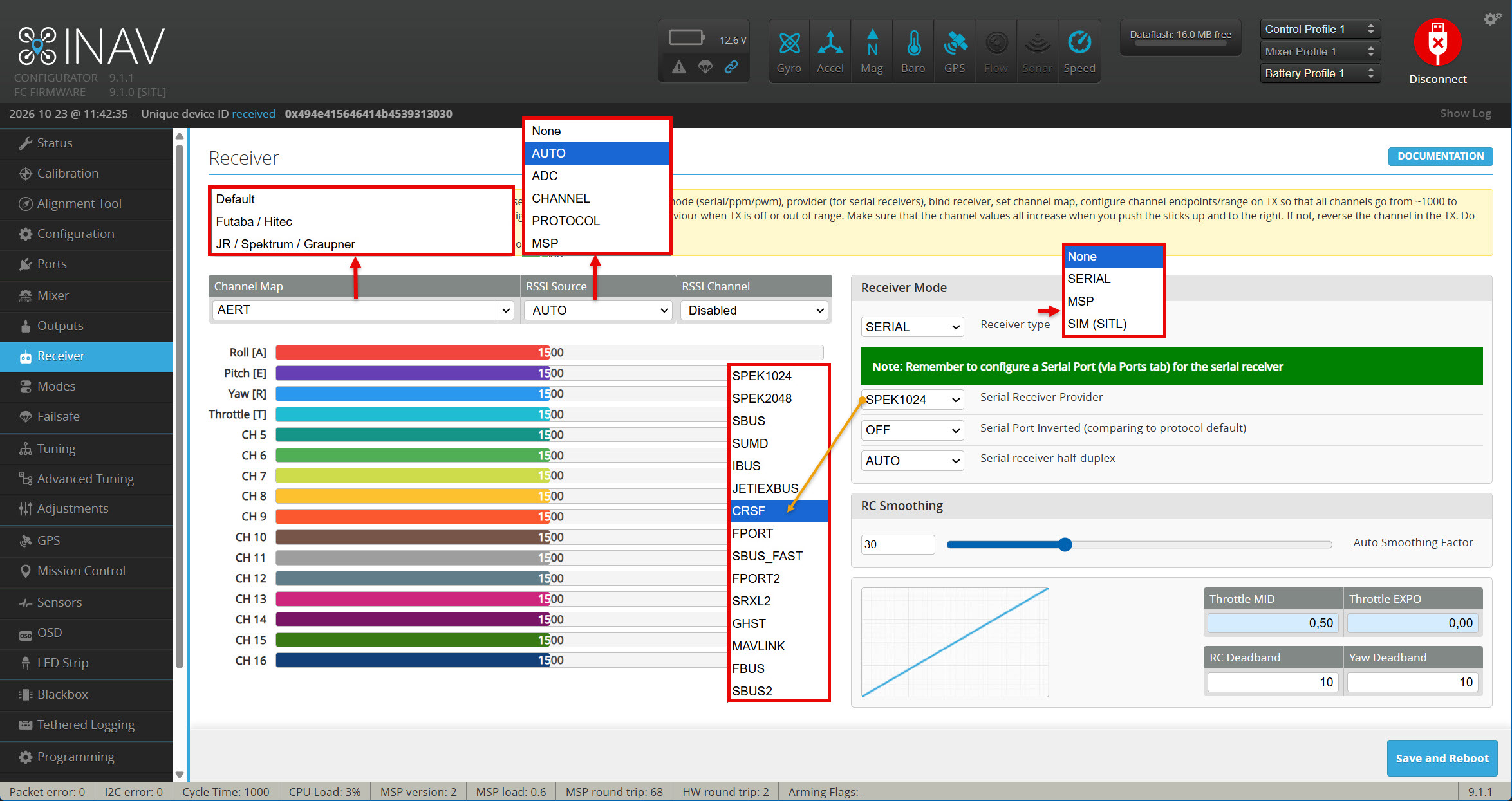This screenshot has height=801, width=1512.
Task: Open the Programming tab
Action: (86, 757)
